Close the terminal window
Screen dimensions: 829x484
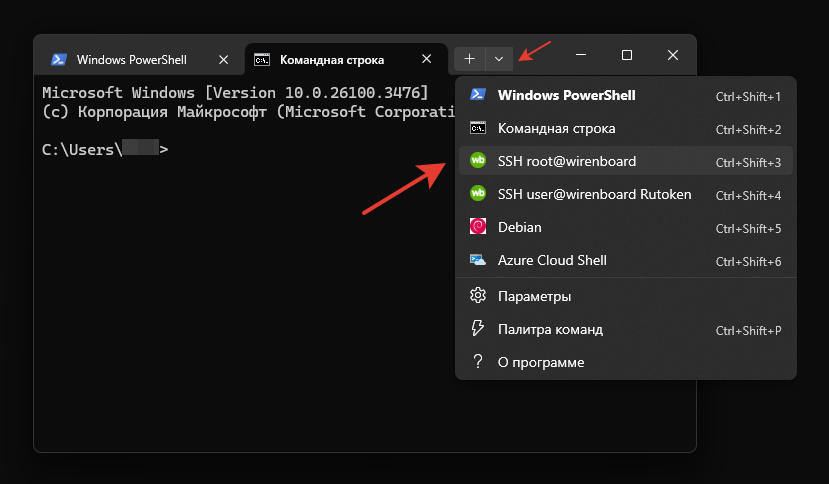673,55
